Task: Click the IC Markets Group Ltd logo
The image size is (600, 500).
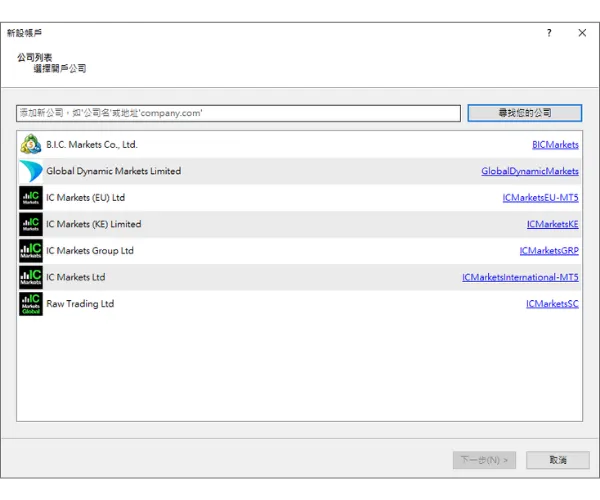Action: [30, 251]
